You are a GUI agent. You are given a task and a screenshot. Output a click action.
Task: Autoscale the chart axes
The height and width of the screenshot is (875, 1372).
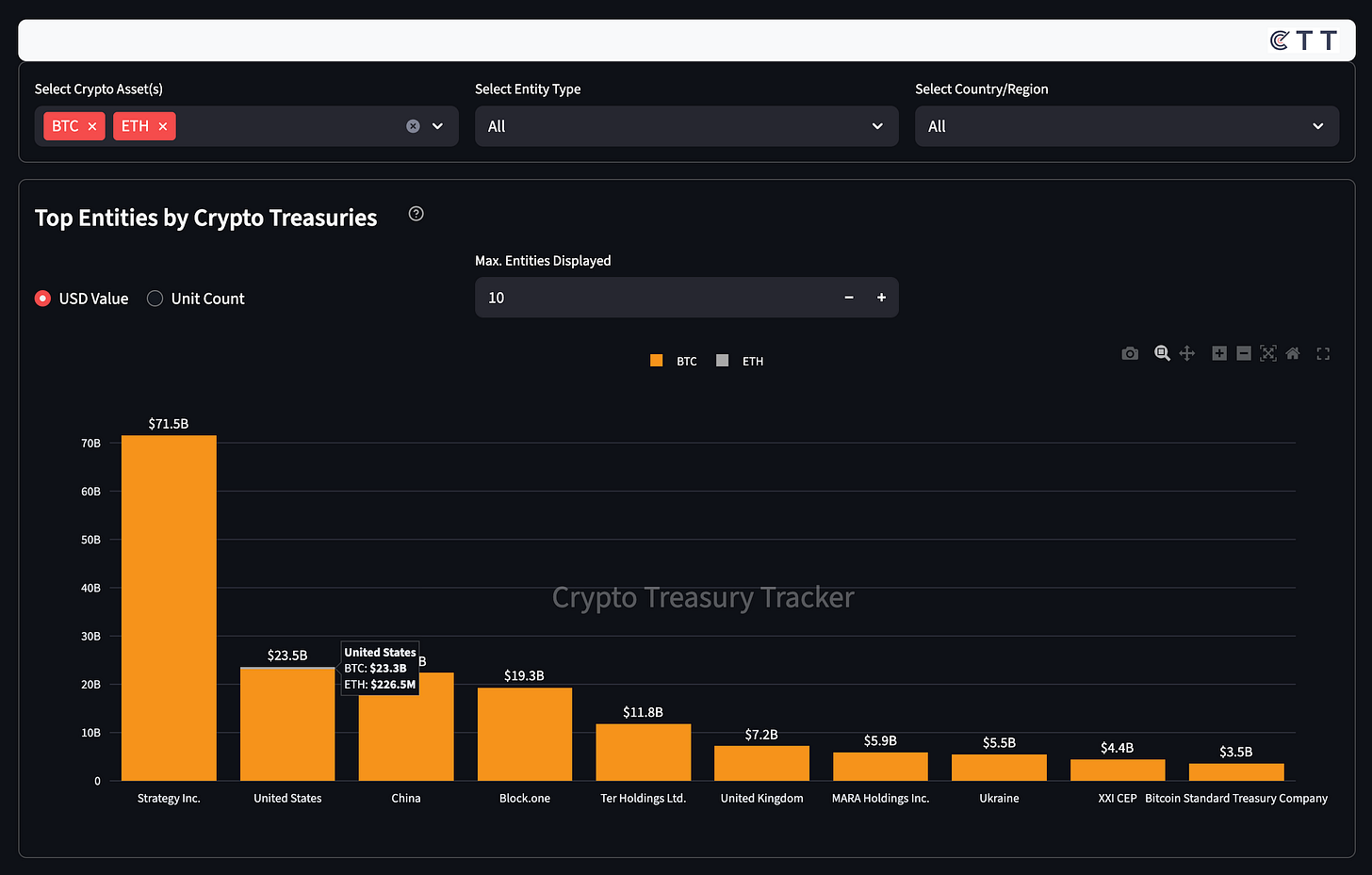tap(1268, 353)
